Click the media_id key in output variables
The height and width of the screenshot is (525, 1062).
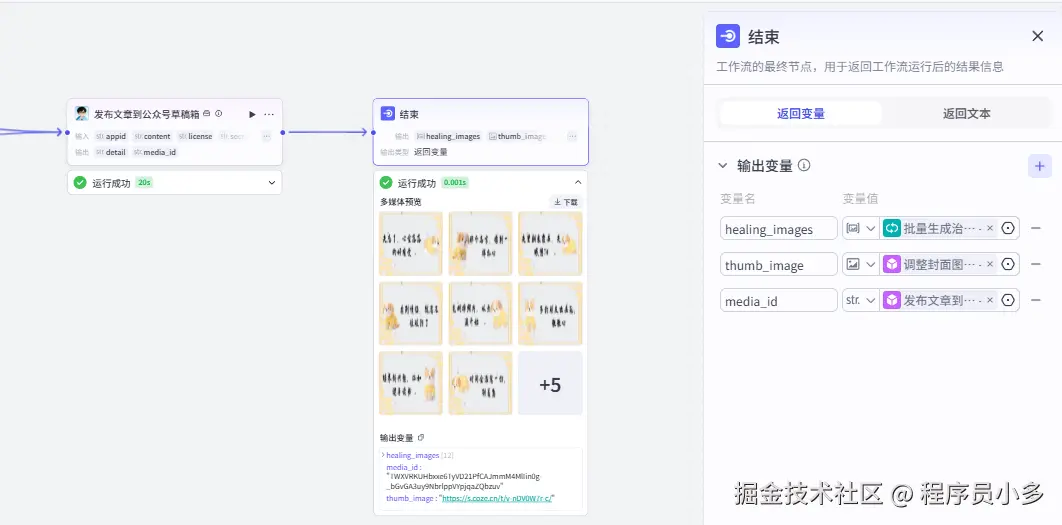click(x=404, y=467)
